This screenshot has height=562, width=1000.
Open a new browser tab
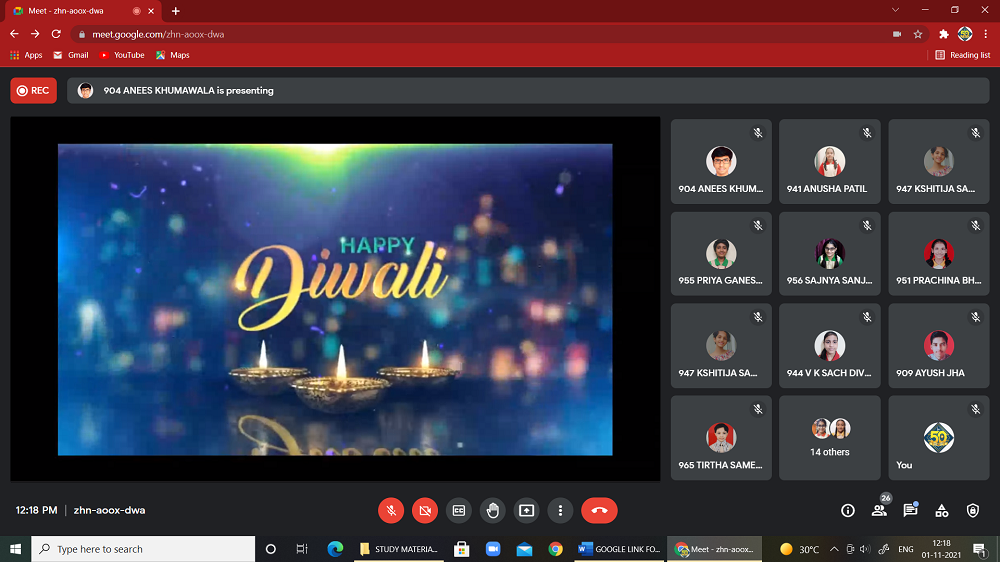click(x=176, y=11)
